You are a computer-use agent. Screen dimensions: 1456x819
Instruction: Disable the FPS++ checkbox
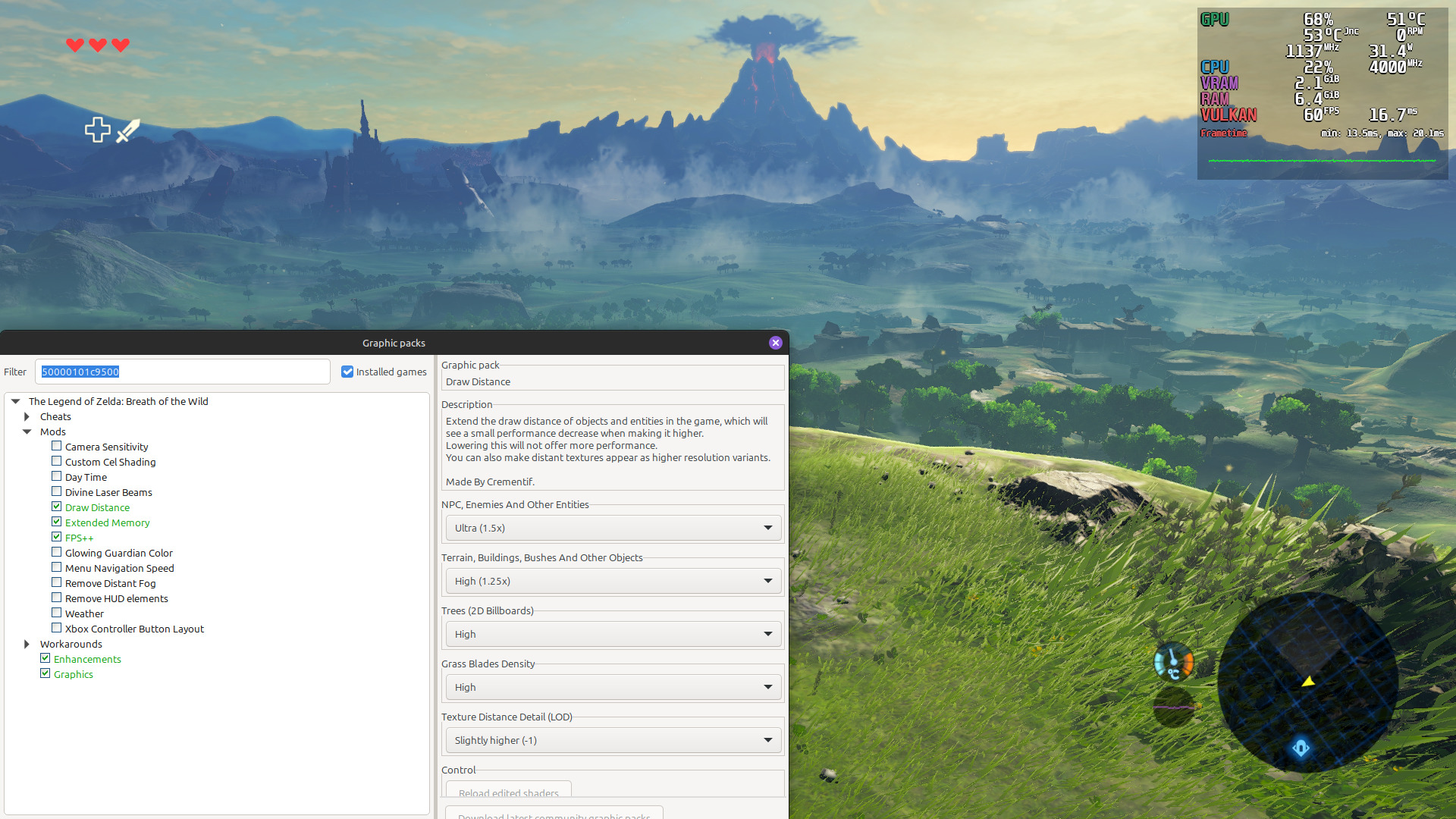[x=57, y=537]
